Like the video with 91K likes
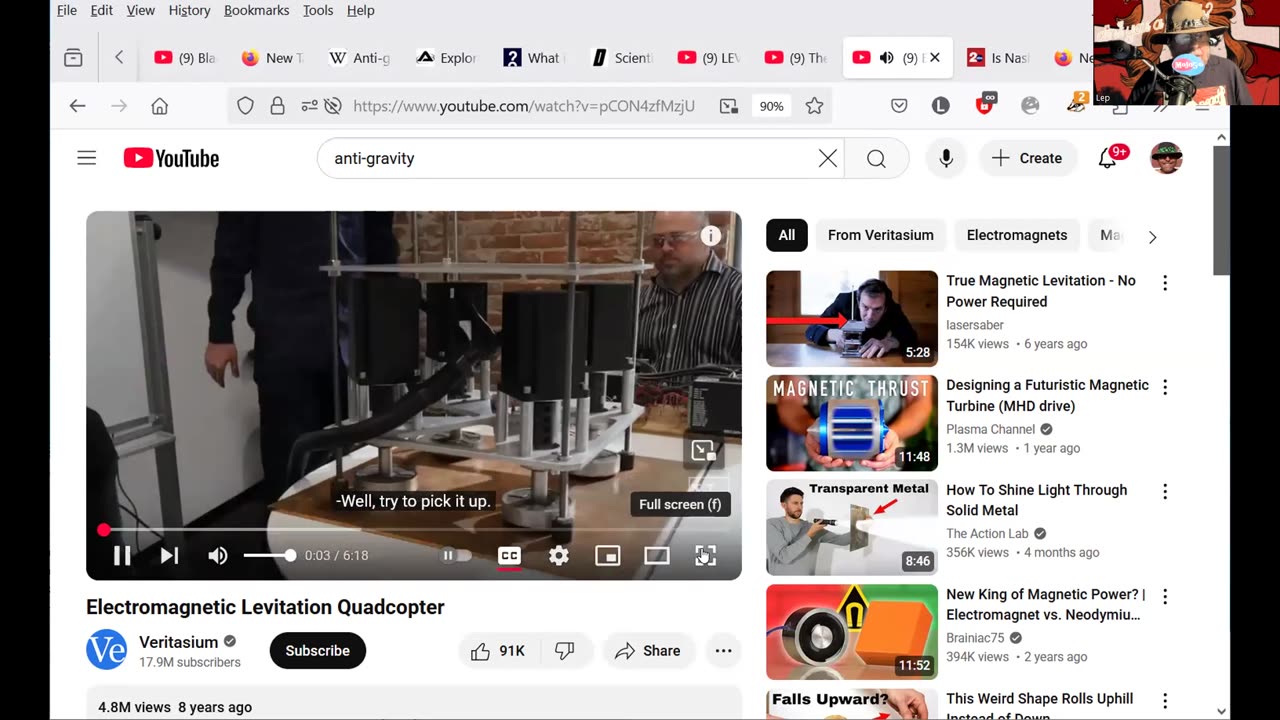Image resolution: width=1280 pixels, height=720 pixels. [x=498, y=651]
